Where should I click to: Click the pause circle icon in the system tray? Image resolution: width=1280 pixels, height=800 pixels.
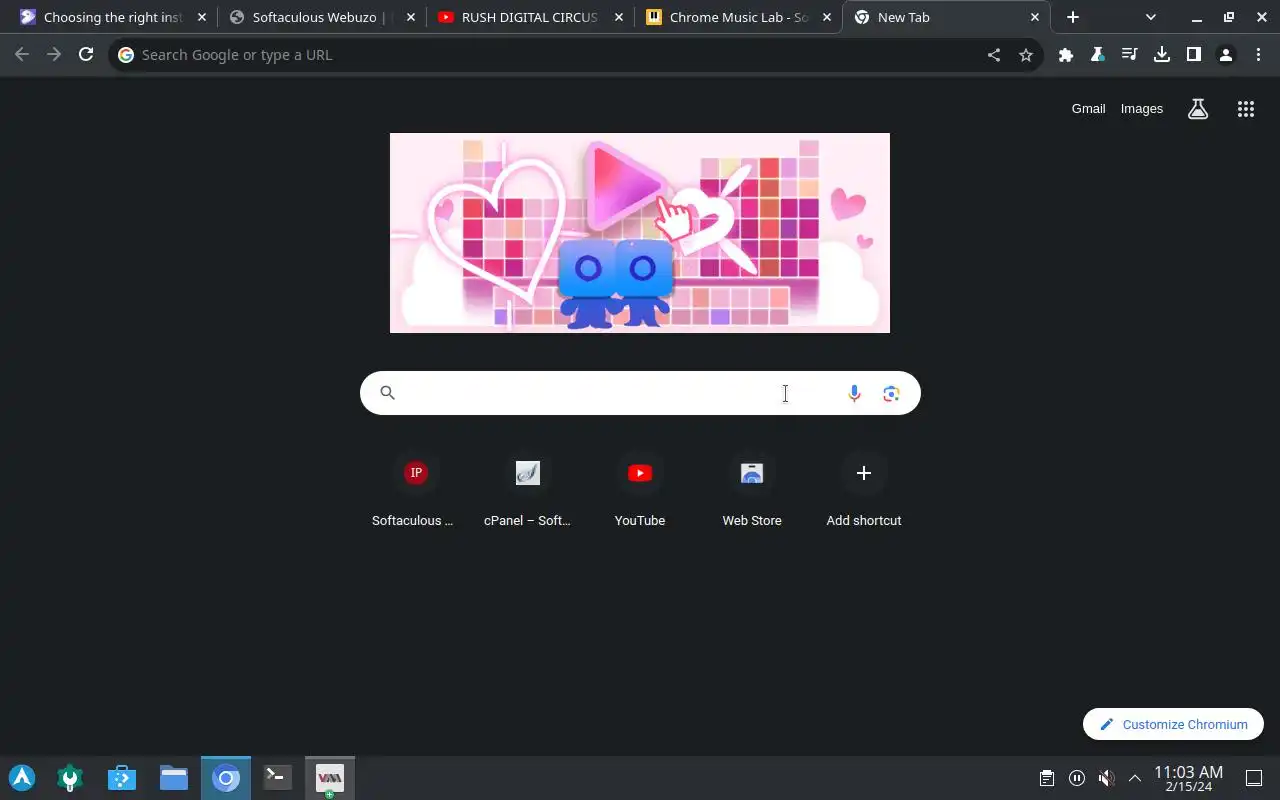[x=1076, y=778]
